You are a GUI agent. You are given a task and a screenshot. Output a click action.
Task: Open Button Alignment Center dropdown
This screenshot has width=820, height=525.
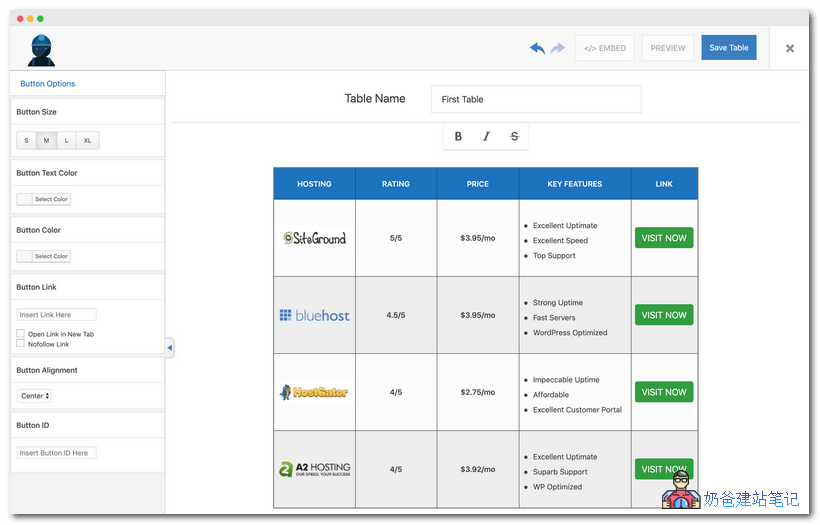[x=35, y=396]
